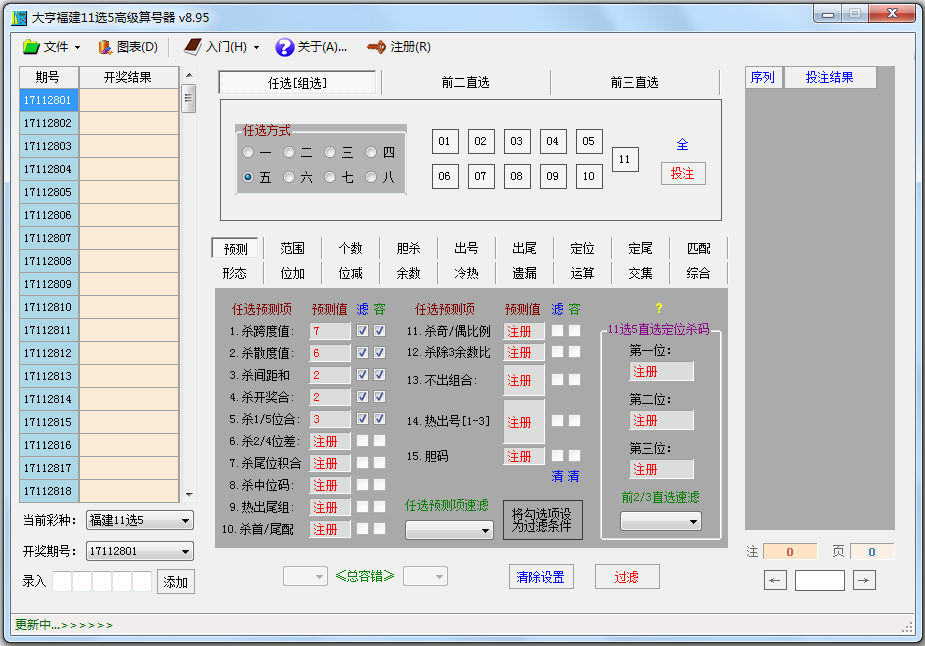The image size is (925, 646).
Task: Choose 任选 mode 五 radio button
Action: tap(248, 177)
